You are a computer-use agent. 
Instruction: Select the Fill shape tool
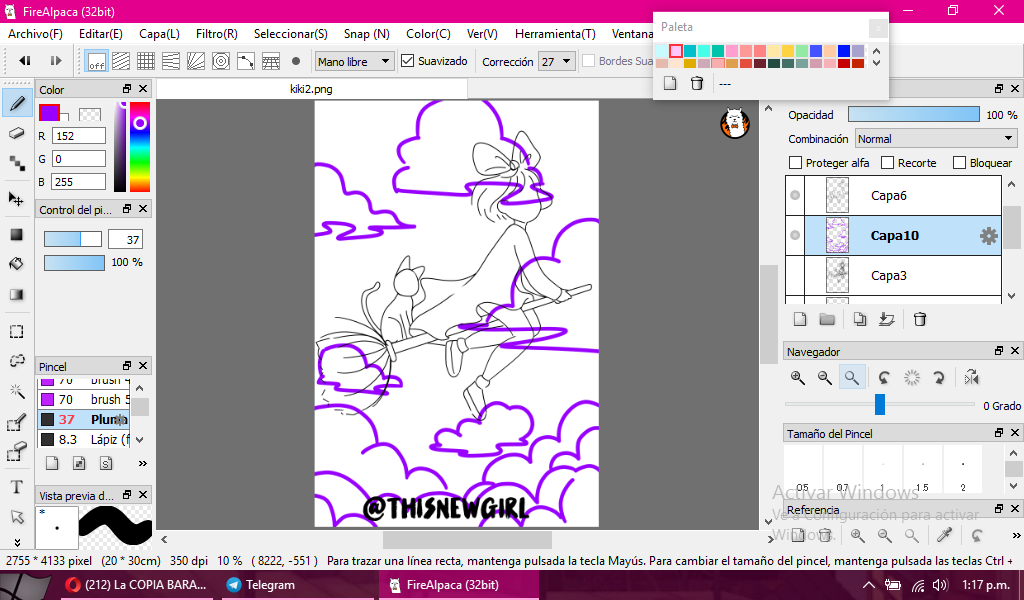pyautogui.click(x=17, y=234)
